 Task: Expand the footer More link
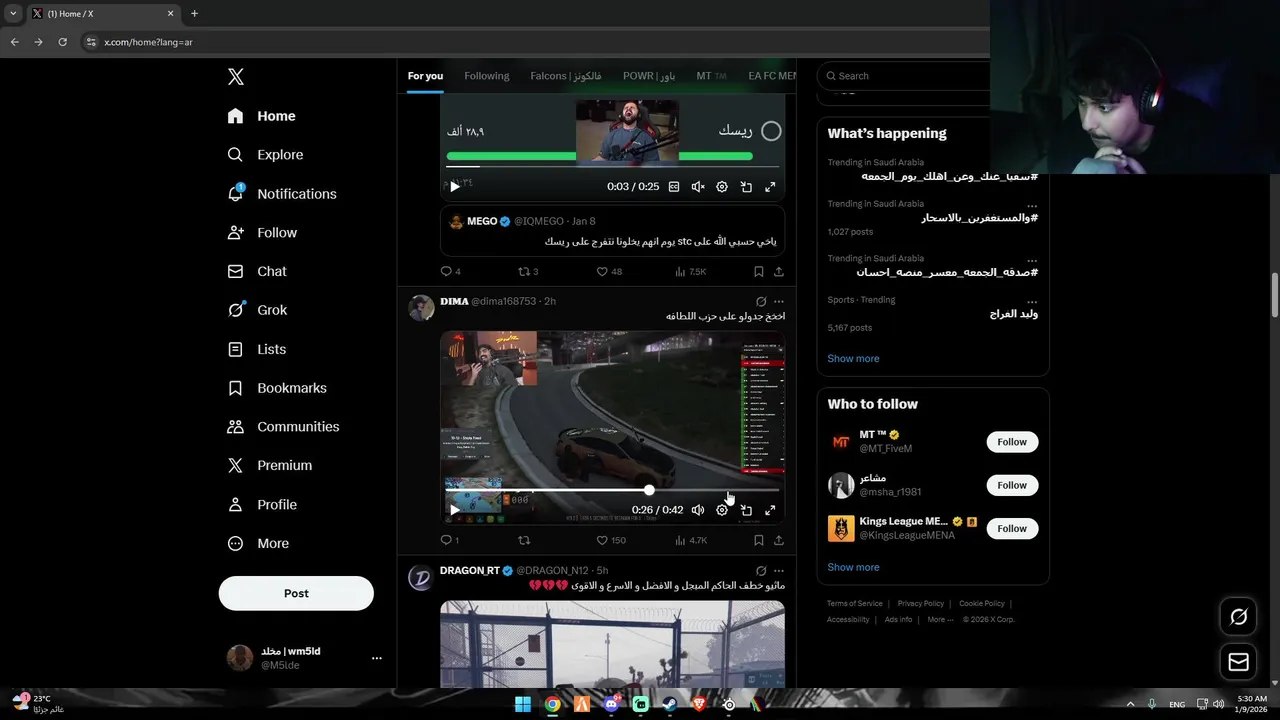939,619
